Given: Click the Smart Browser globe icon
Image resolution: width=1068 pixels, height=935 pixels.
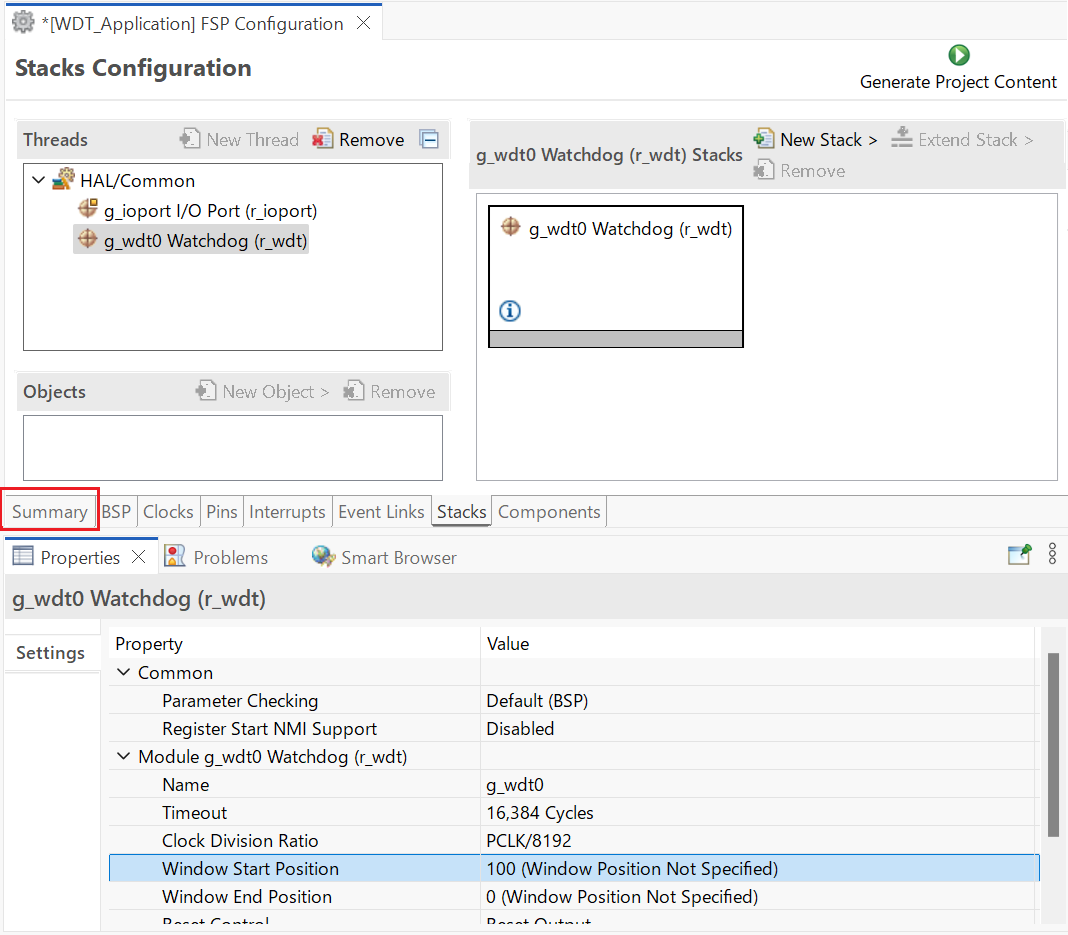Looking at the screenshot, I should click(323, 556).
